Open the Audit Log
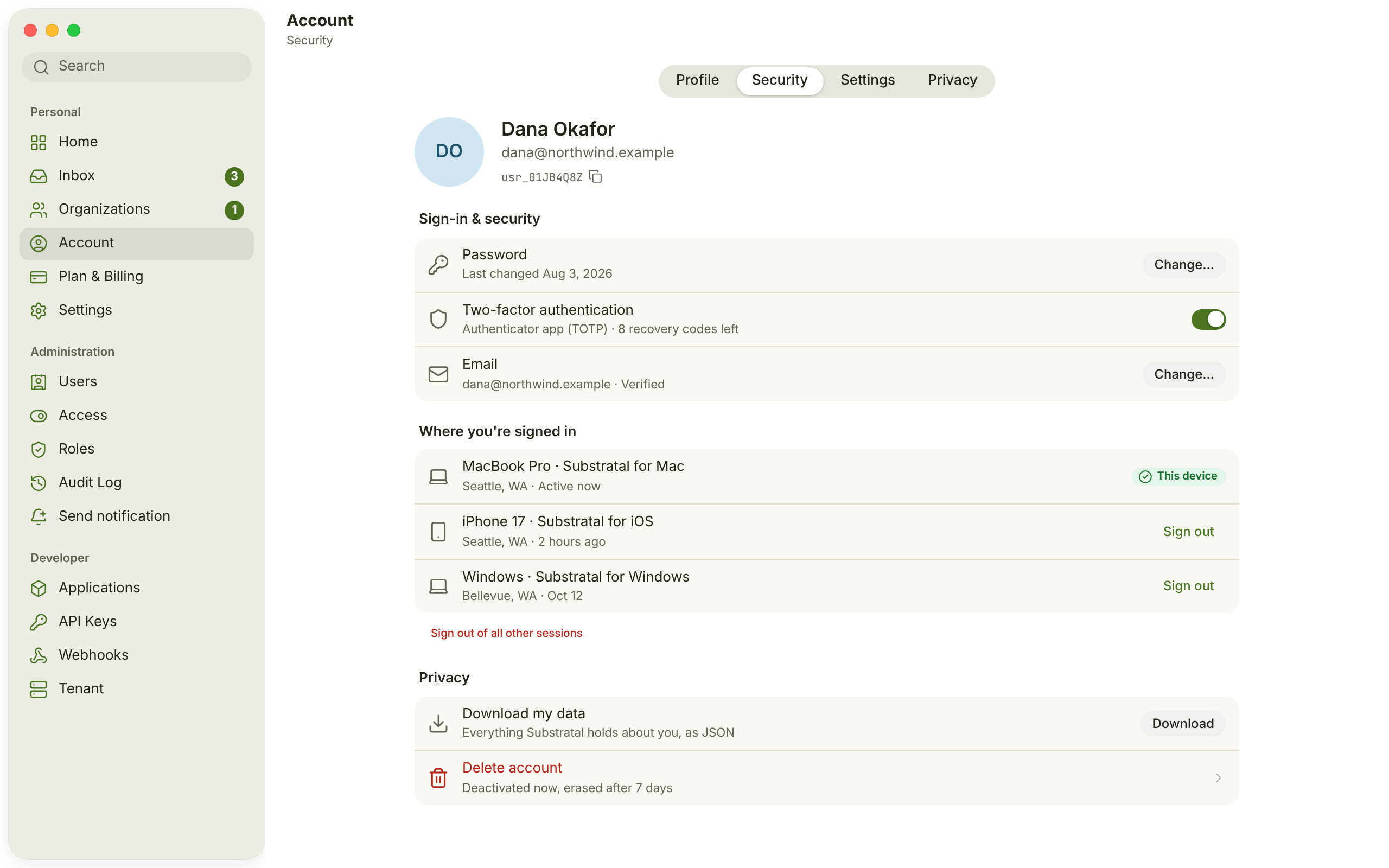1389x868 pixels. (x=137, y=482)
